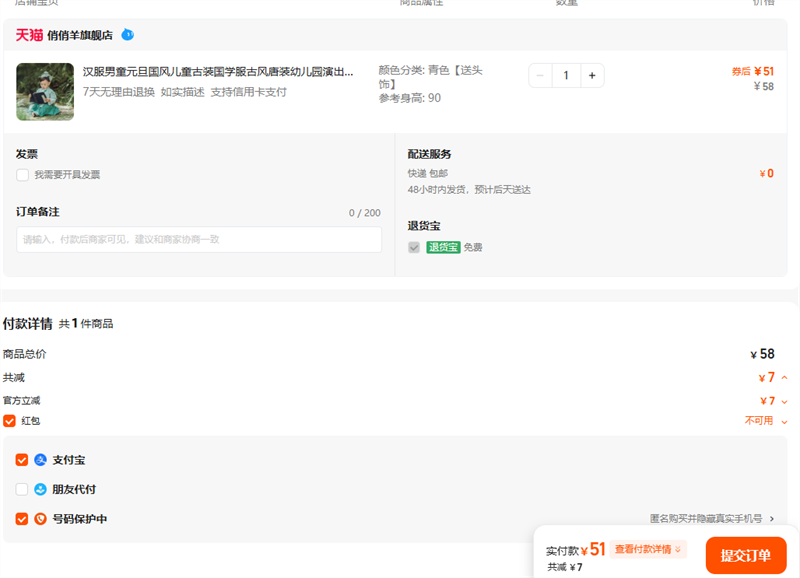Tick the 我需要开具发票 invoice checkbox

(22, 175)
